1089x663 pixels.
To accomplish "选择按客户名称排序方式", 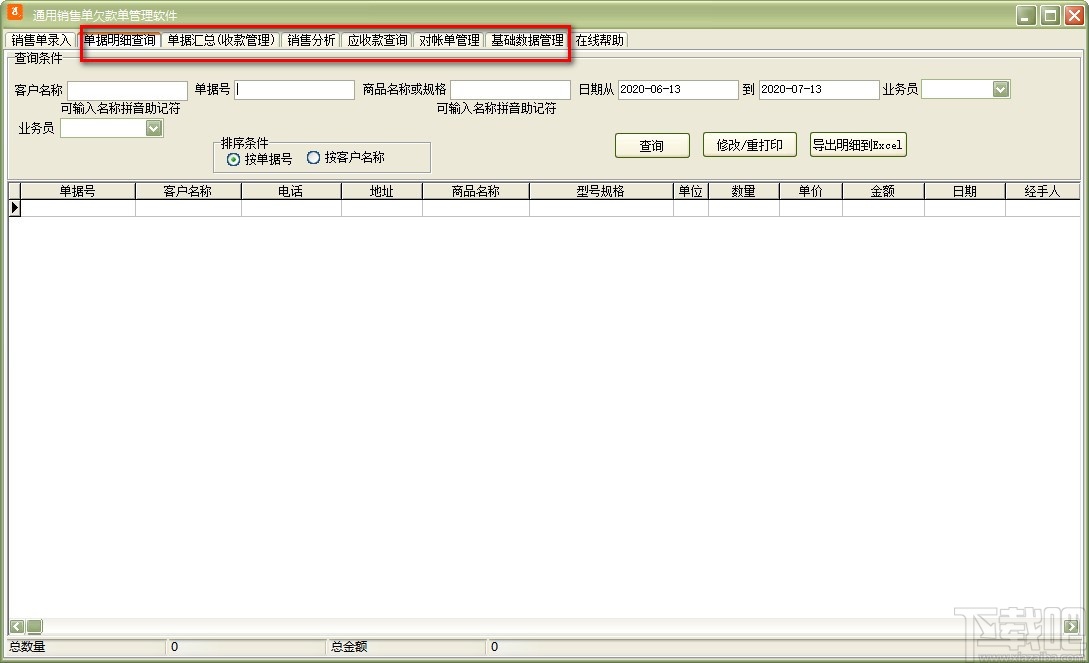I will coord(314,157).
